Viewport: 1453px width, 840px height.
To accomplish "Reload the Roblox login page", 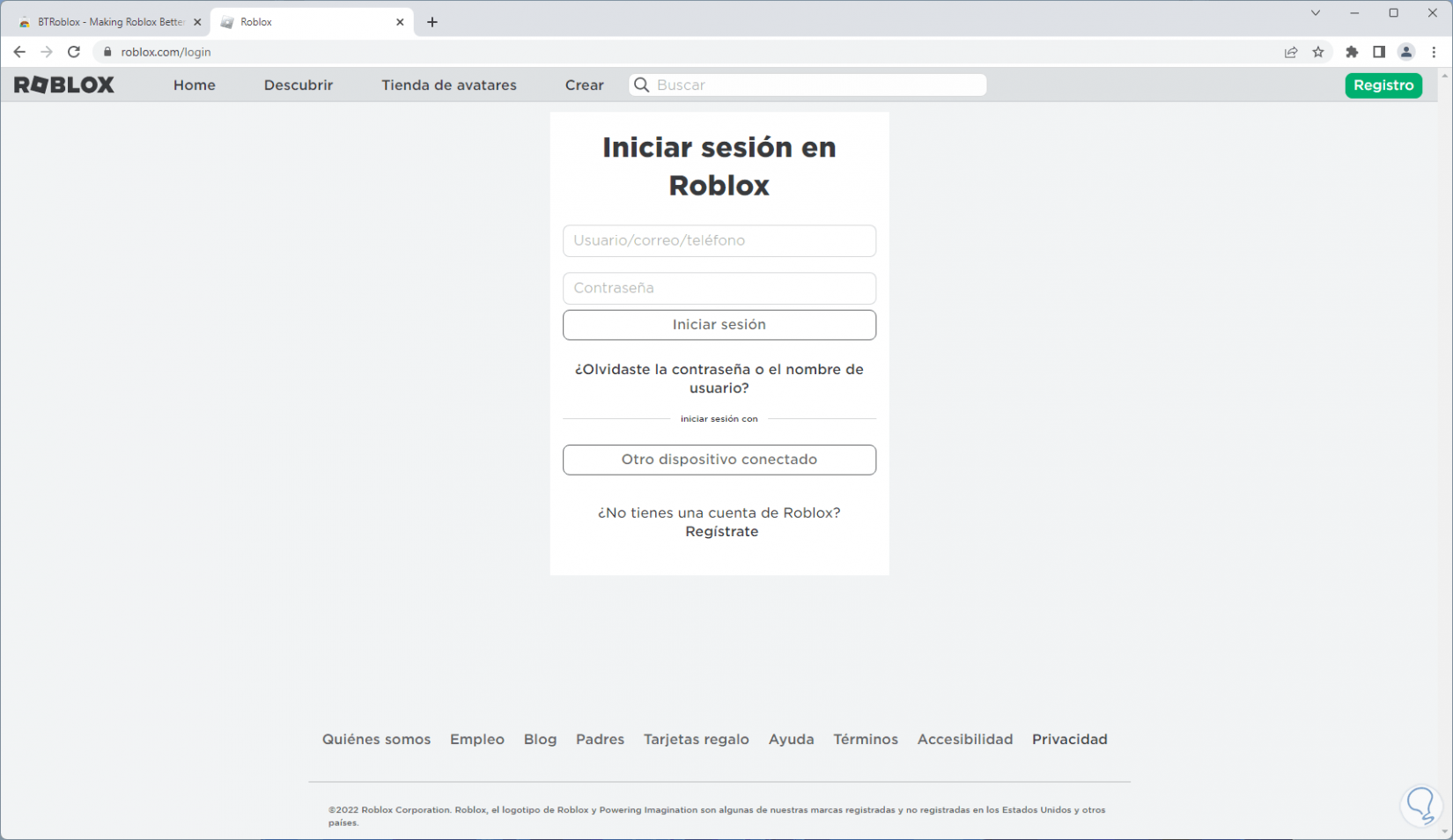I will click(x=74, y=52).
